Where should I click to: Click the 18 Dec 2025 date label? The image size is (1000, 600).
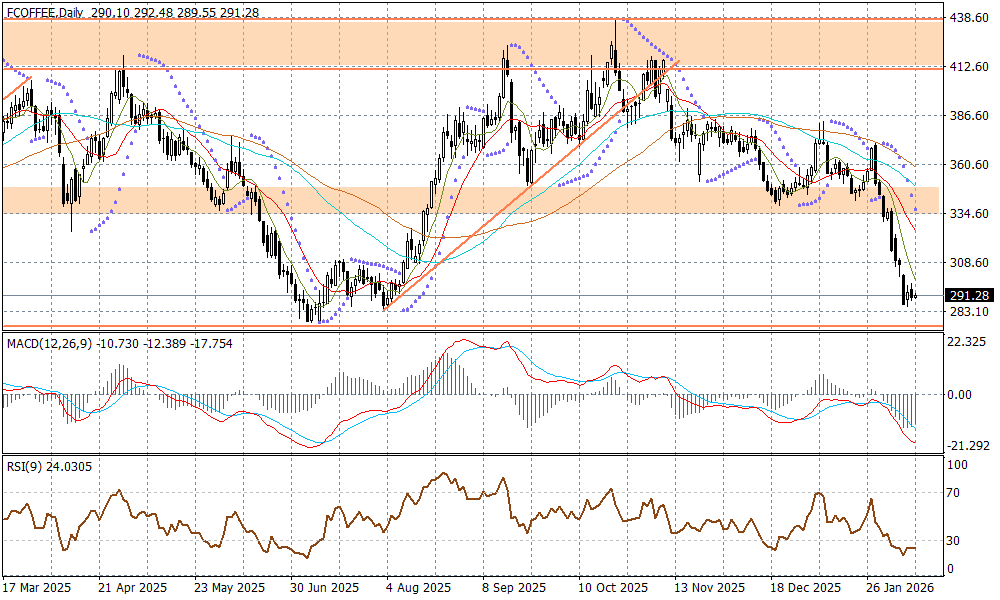point(806,588)
